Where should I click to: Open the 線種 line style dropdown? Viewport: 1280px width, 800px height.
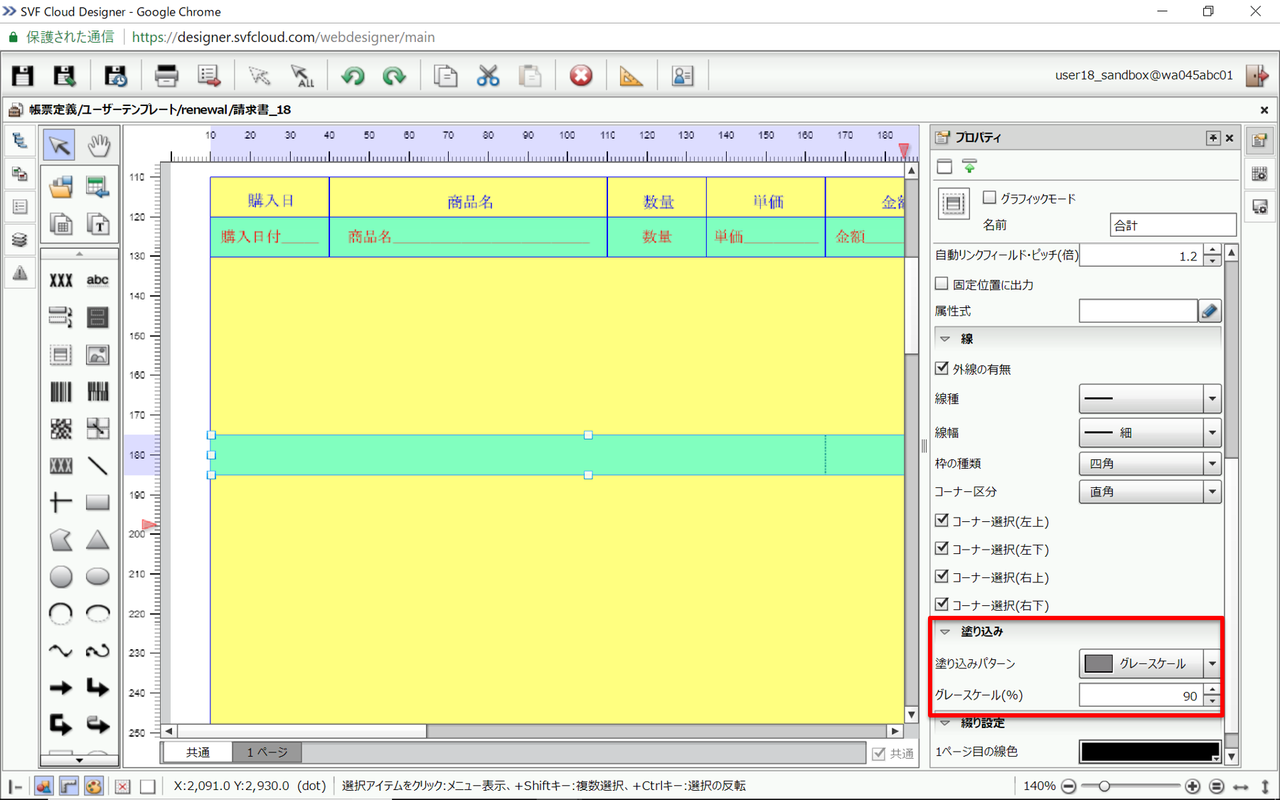click(1150, 399)
